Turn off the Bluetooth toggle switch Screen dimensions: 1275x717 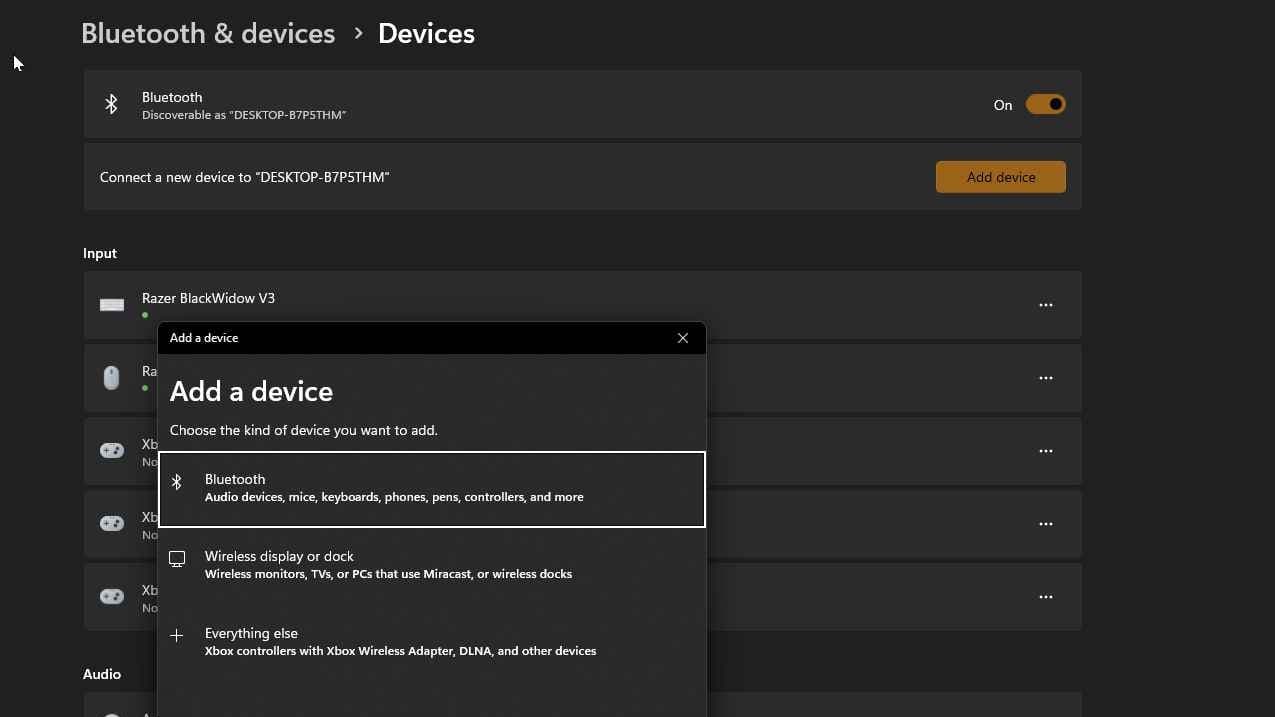tap(1045, 105)
